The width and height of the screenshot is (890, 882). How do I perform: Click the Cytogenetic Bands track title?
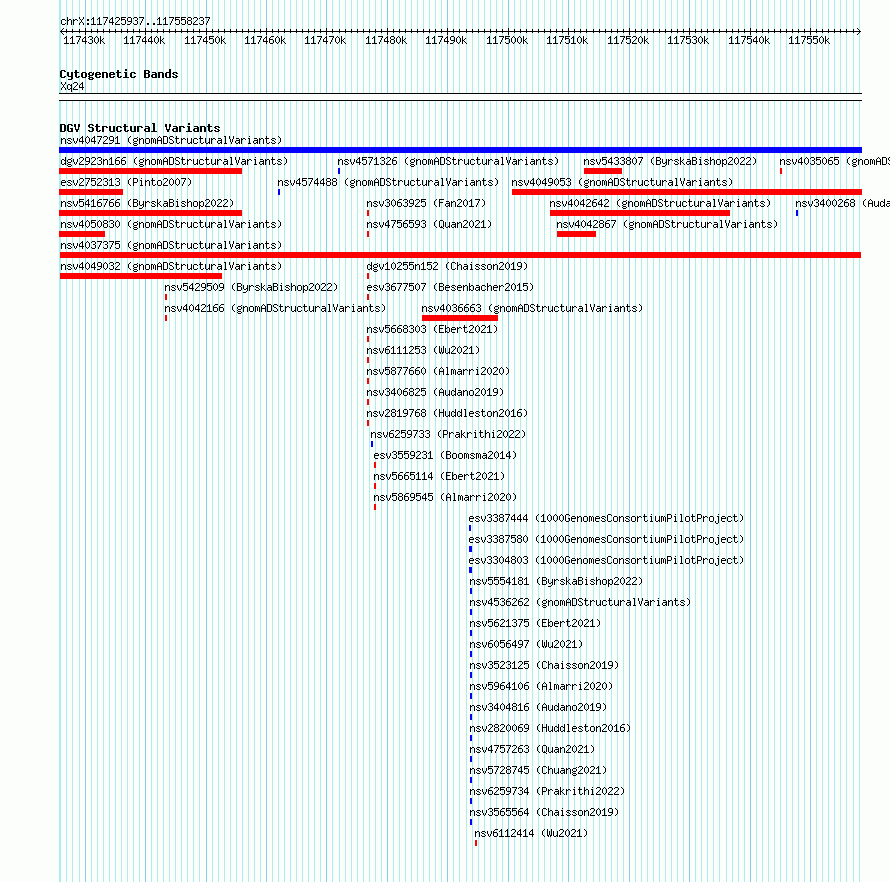[119, 74]
